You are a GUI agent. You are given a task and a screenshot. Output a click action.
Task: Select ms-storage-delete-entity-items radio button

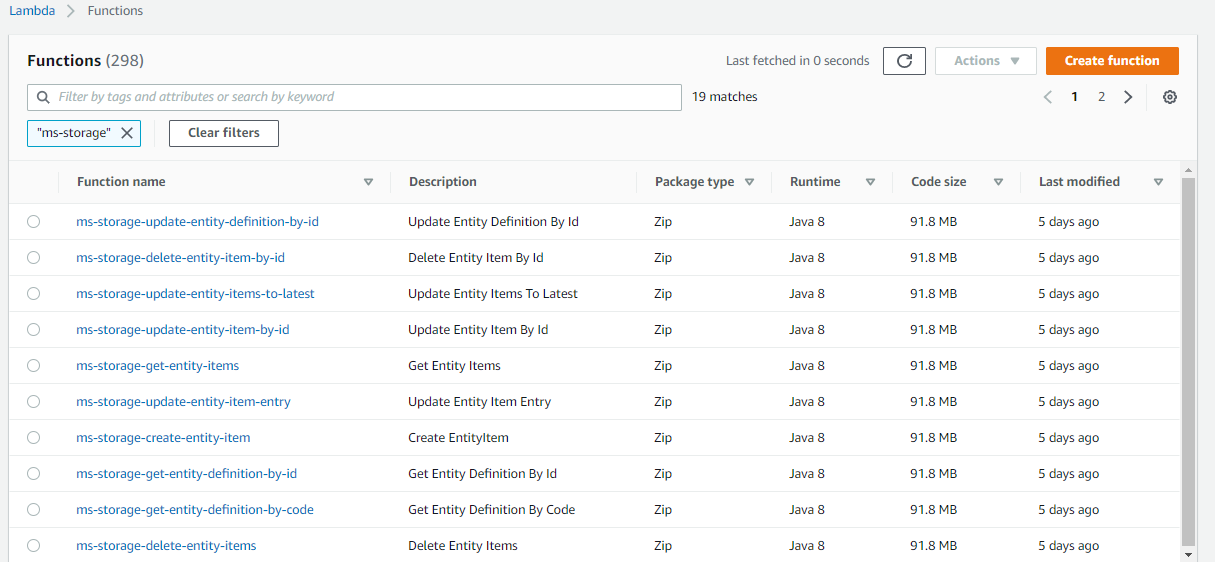(34, 546)
